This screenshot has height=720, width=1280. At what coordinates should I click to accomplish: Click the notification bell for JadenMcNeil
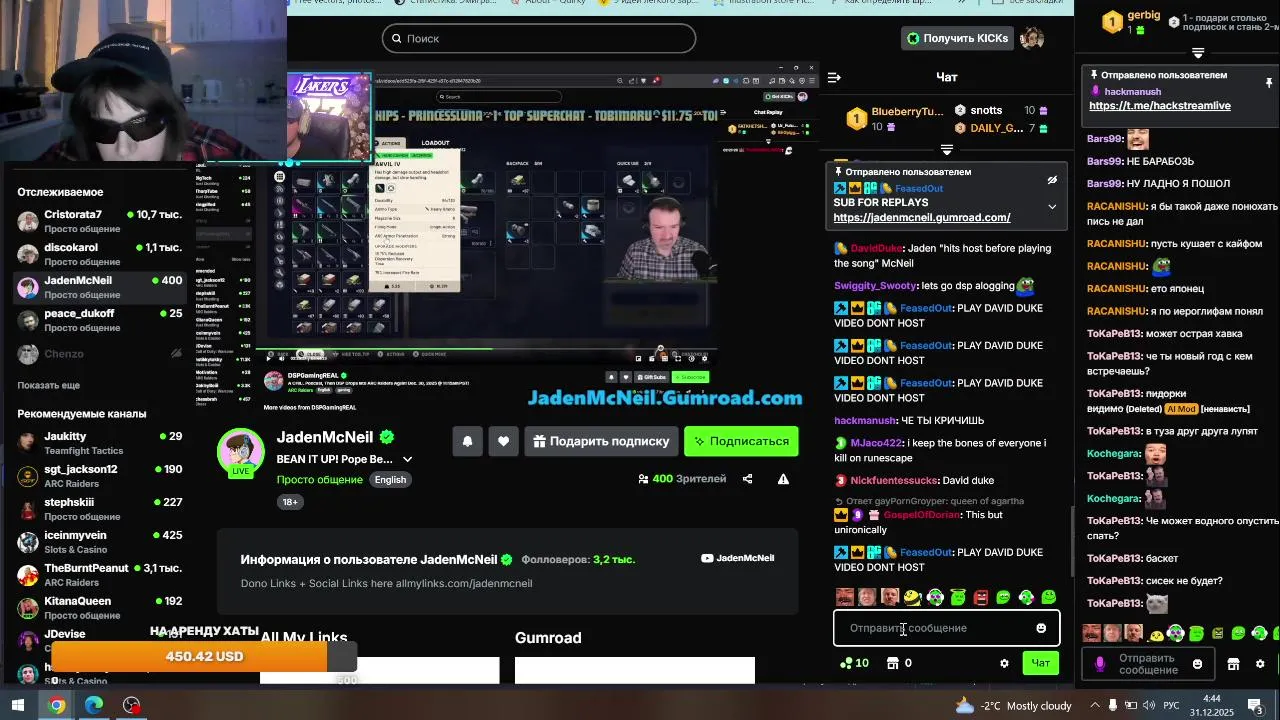tap(467, 441)
